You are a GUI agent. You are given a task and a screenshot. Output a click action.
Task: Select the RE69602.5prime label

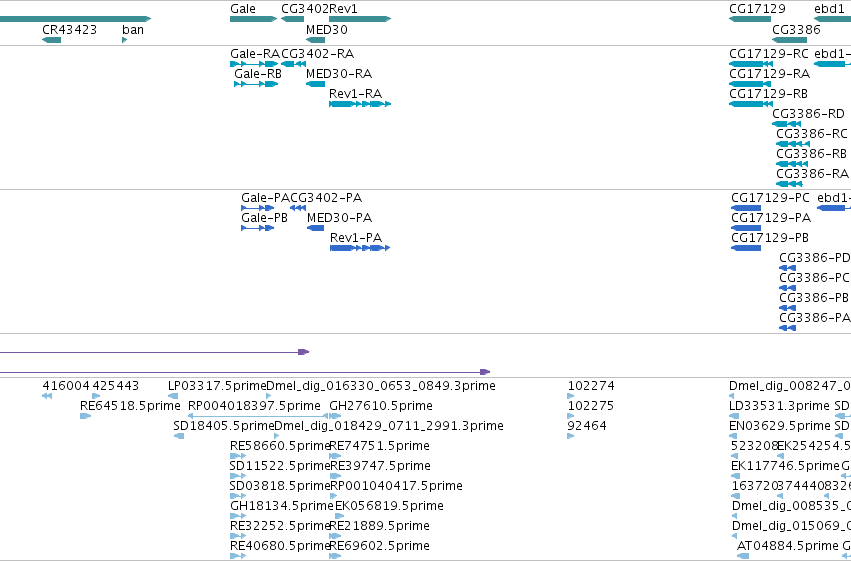[380, 547]
